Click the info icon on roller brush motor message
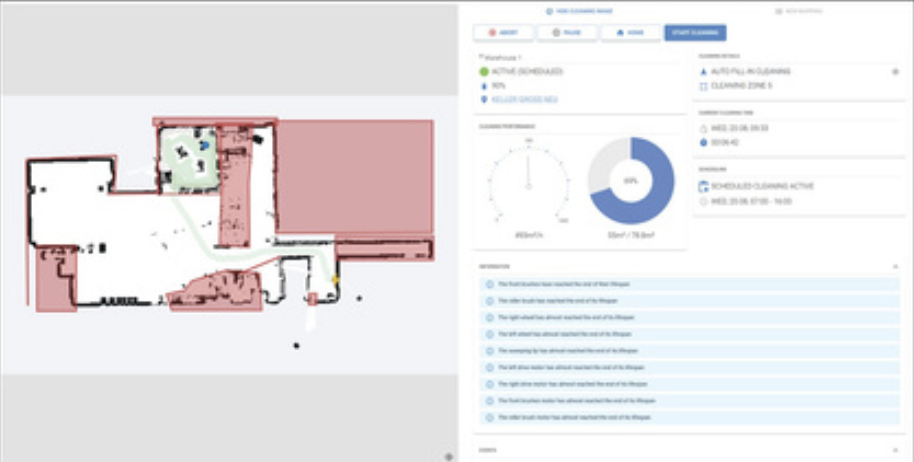The width and height of the screenshot is (914, 462). pos(489,417)
